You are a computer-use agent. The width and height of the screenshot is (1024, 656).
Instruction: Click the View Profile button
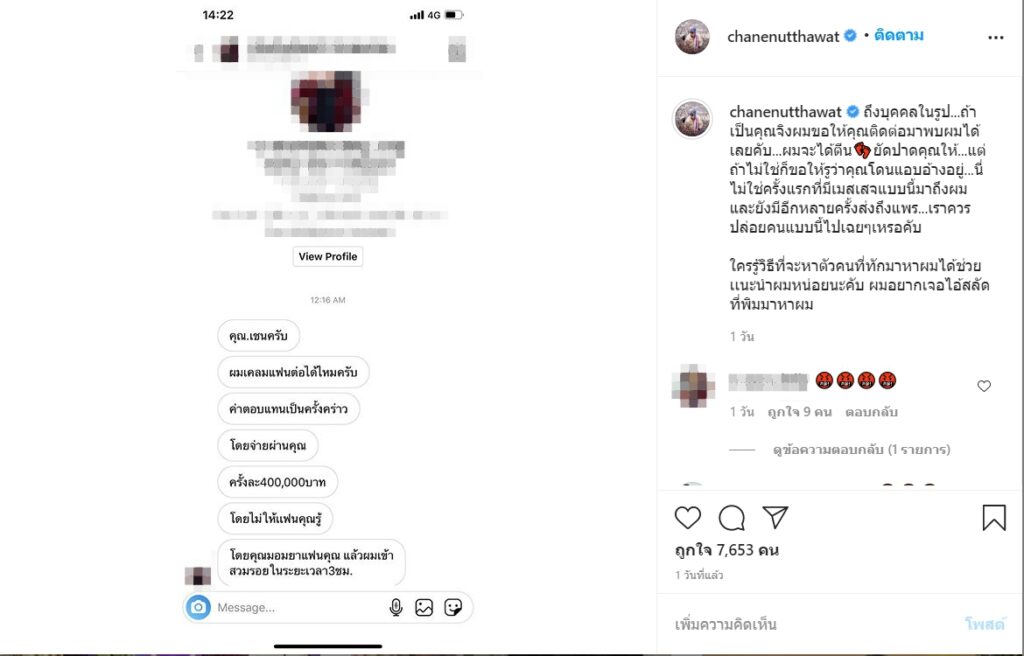click(x=328, y=257)
